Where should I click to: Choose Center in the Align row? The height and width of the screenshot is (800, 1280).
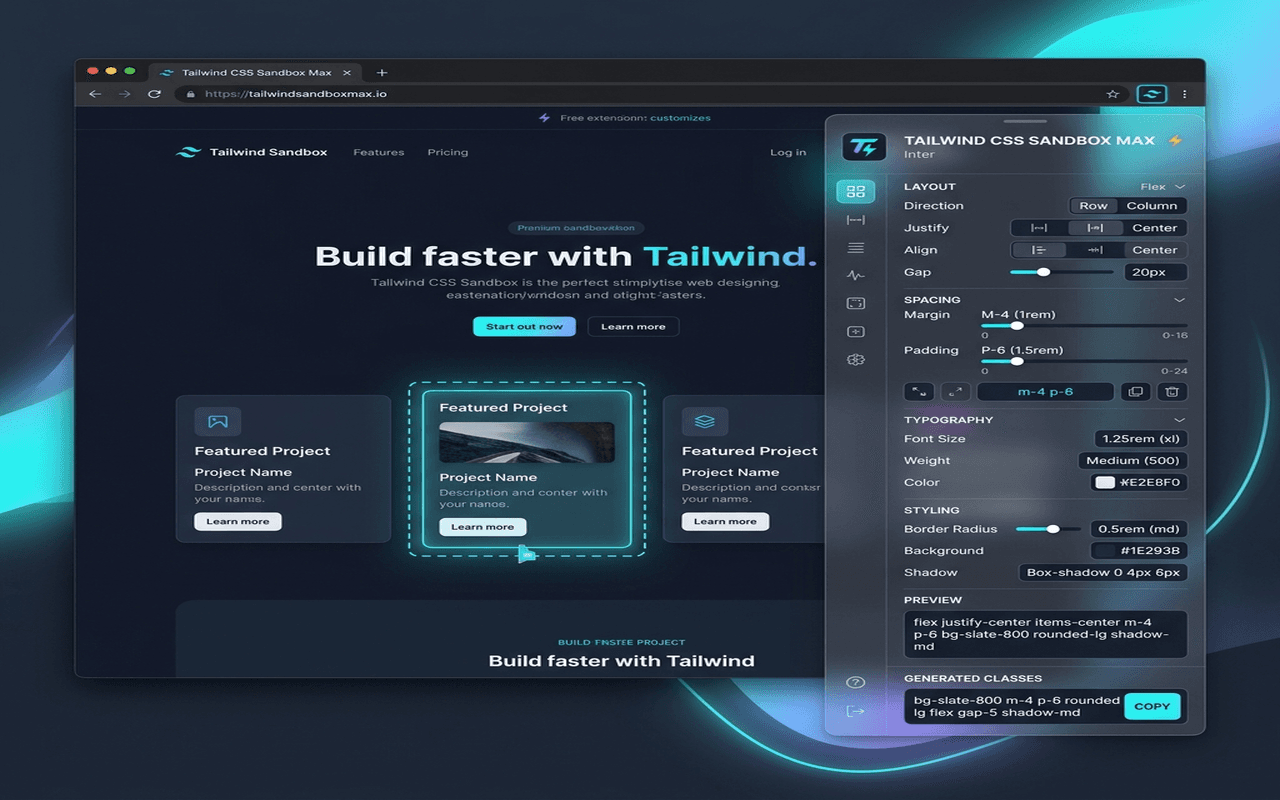coord(1154,250)
